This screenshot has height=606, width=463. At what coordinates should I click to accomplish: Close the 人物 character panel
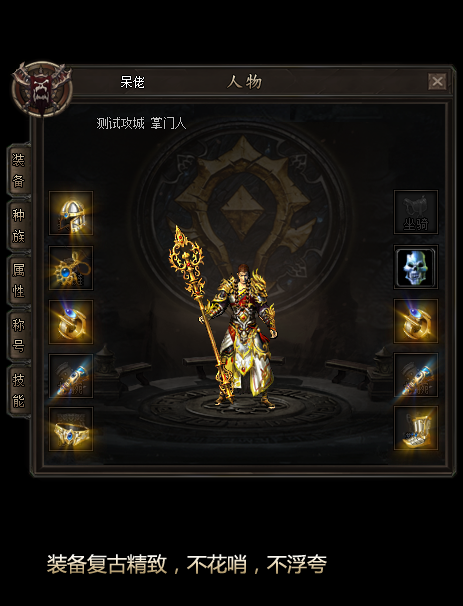tap(437, 82)
